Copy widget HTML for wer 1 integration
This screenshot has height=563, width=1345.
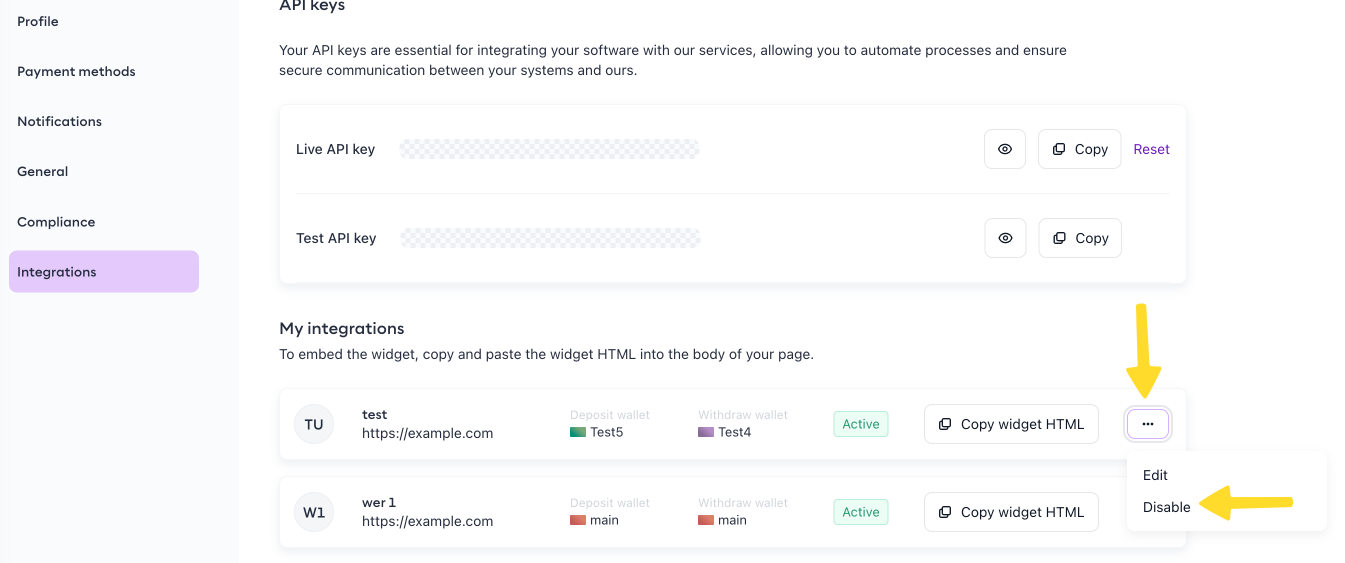point(1011,512)
